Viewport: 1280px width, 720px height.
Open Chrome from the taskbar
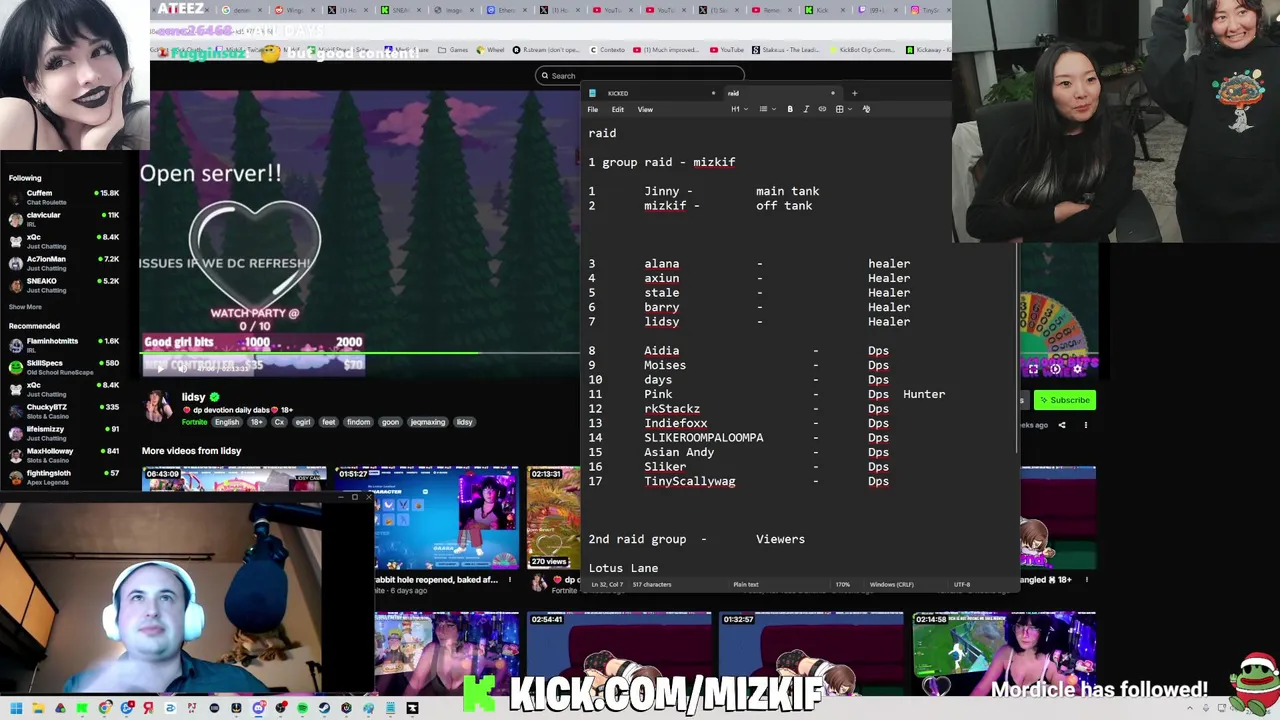[104, 708]
